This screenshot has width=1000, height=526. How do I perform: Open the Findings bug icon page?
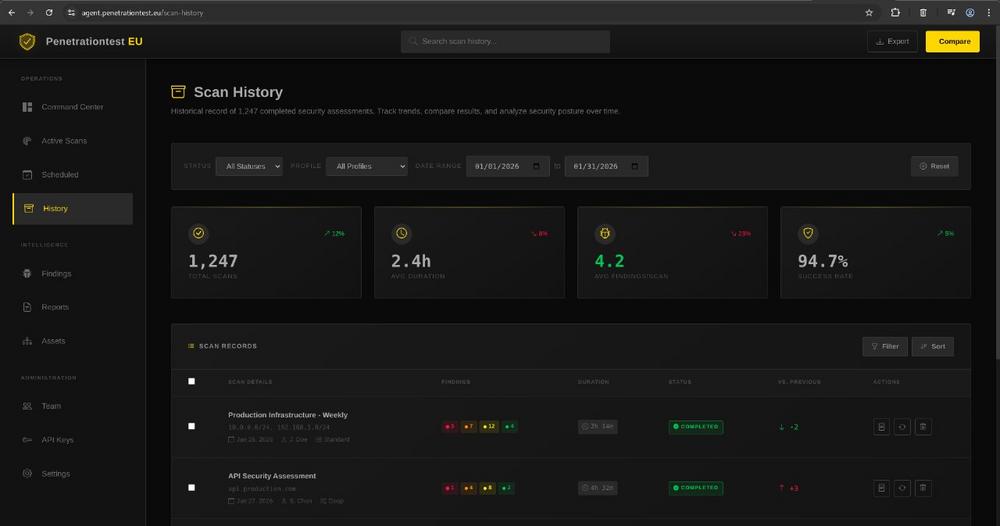56,273
